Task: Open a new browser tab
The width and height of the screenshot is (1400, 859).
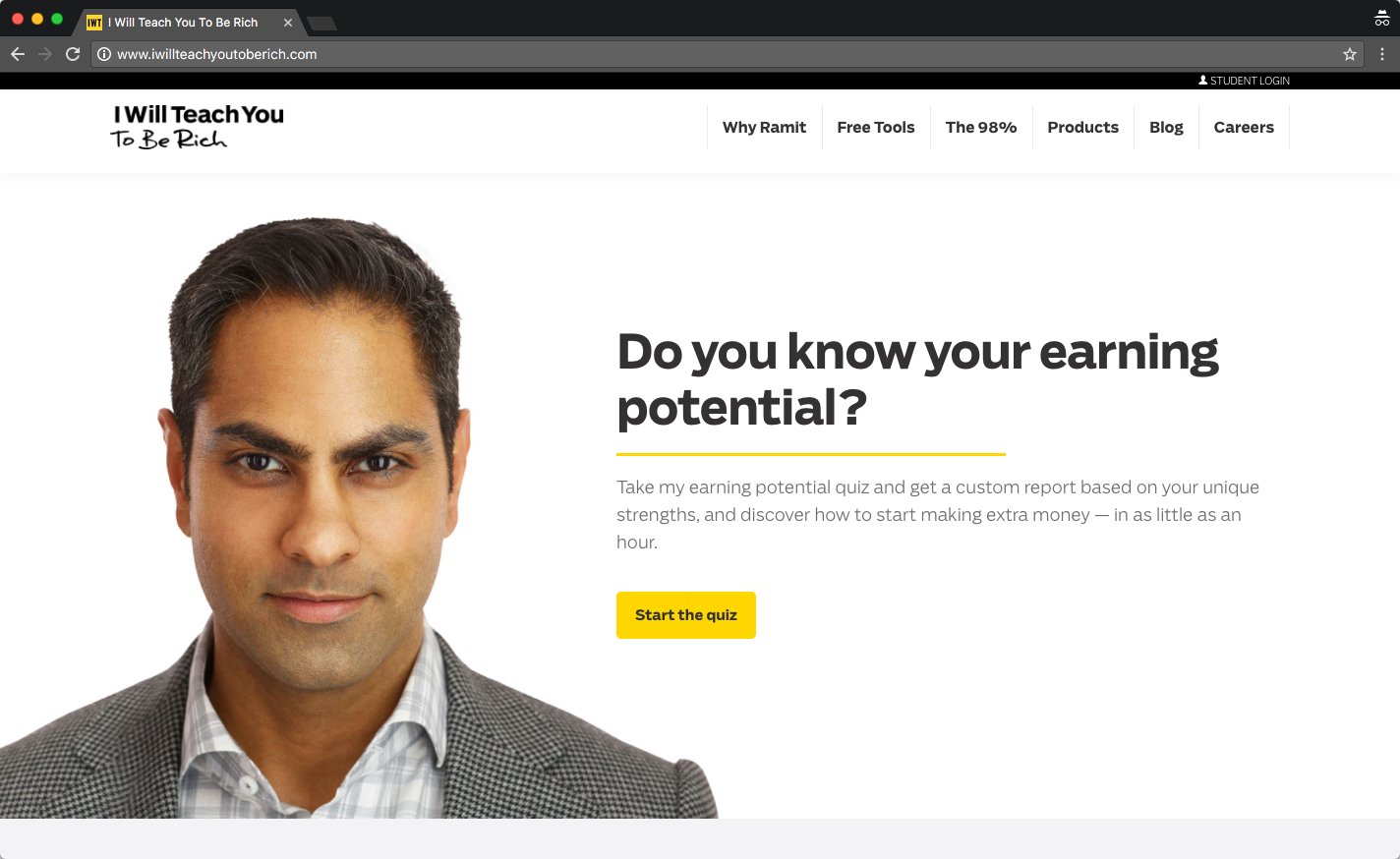Action: point(321,23)
